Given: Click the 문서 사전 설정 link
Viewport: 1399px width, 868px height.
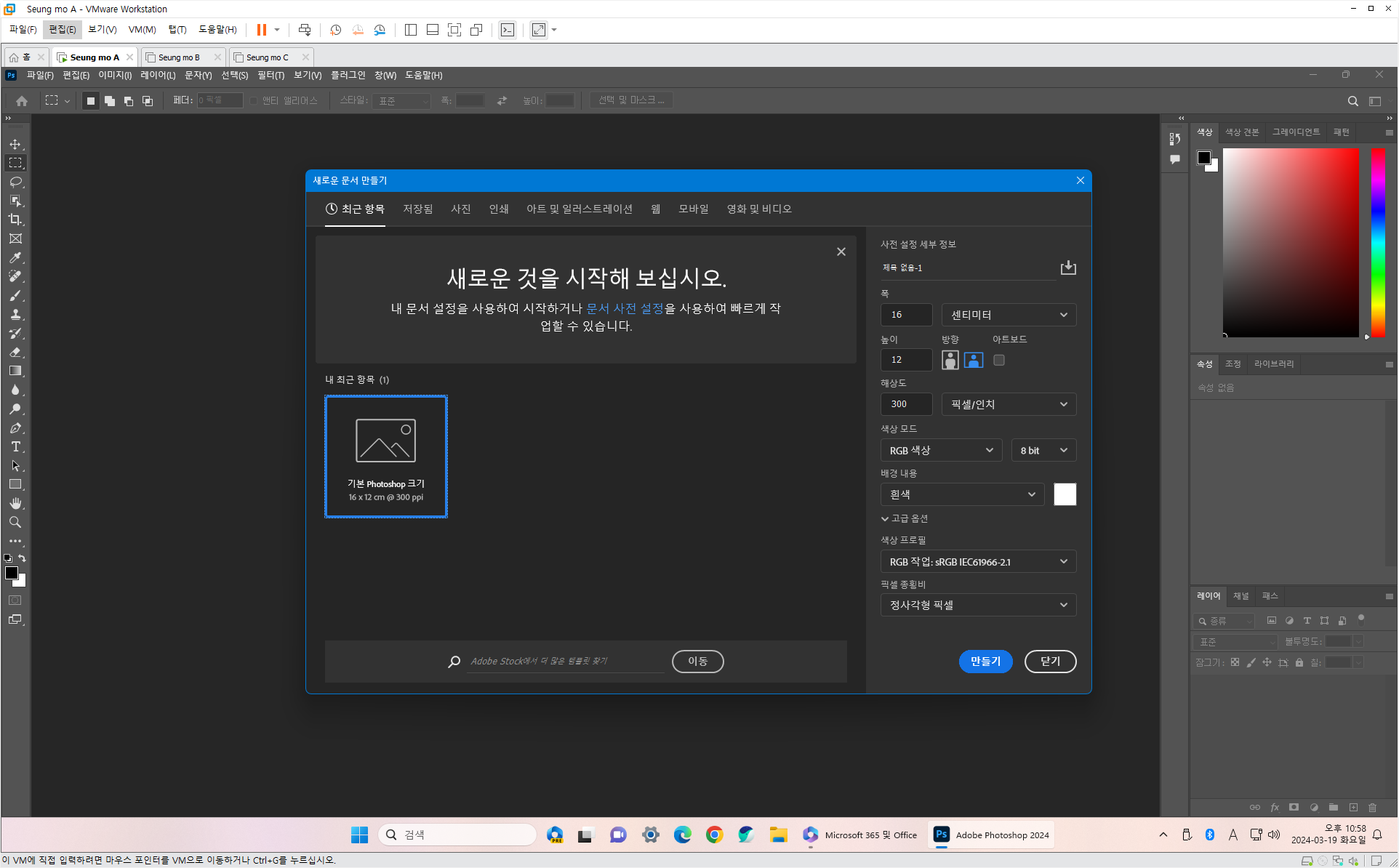Looking at the screenshot, I should pyautogui.click(x=625, y=308).
